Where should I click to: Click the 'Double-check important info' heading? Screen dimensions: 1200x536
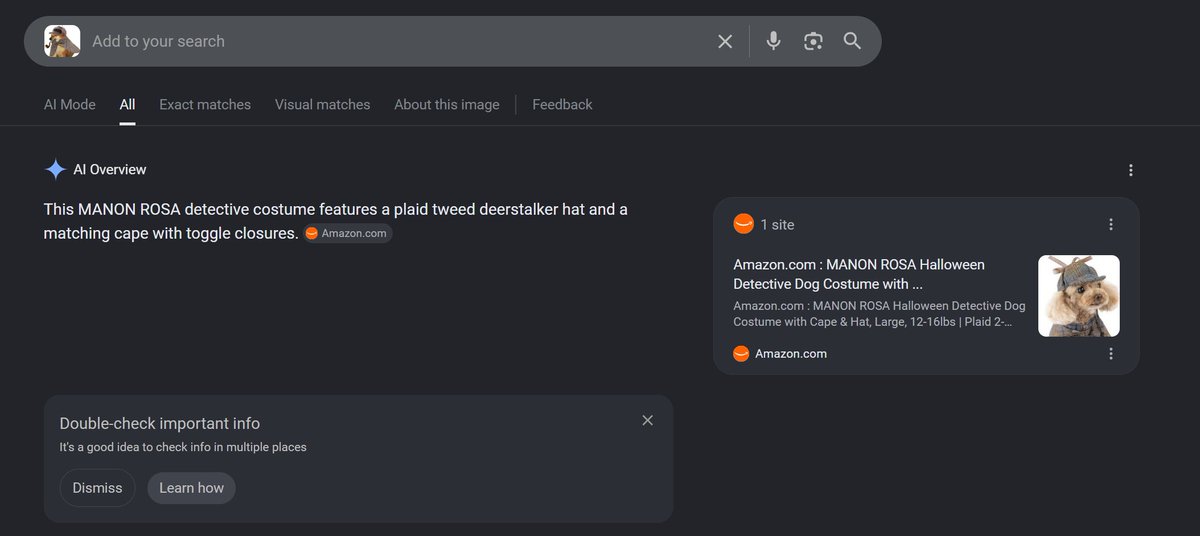click(160, 423)
